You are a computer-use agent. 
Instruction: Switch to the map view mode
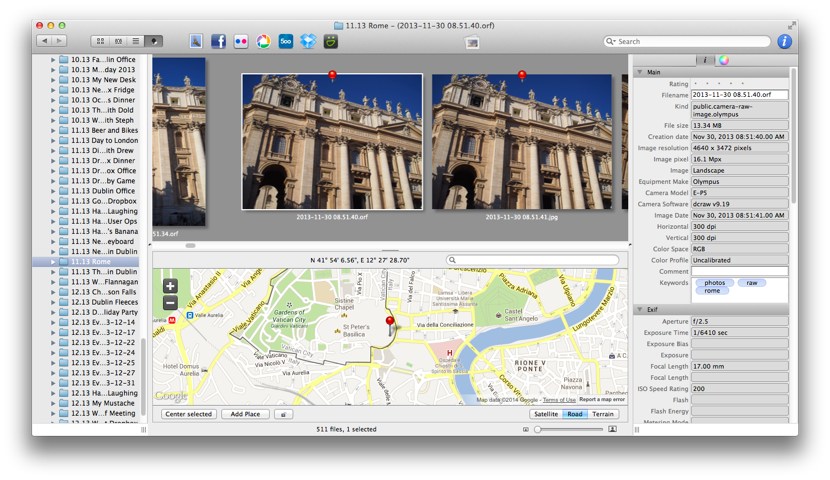(154, 41)
